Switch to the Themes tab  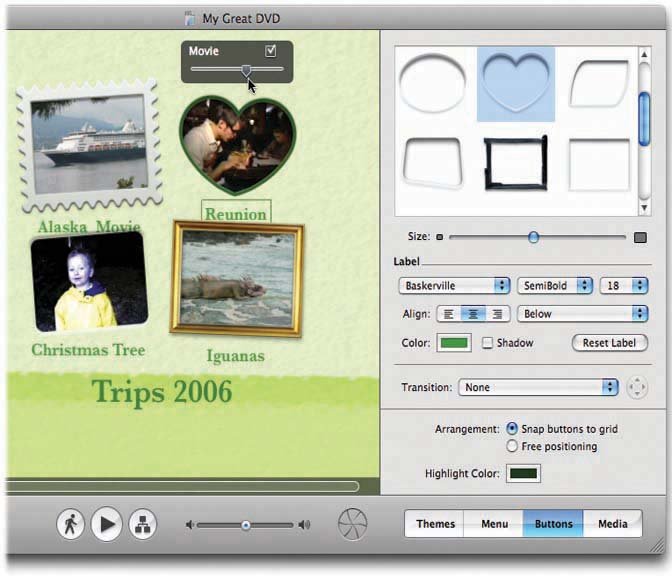[x=435, y=524]
